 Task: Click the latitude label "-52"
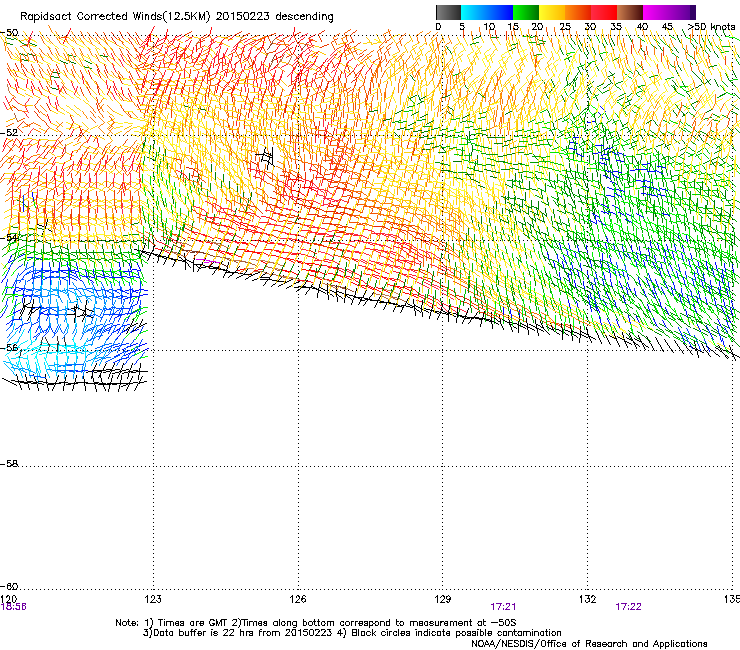click(x=9, y=133)
